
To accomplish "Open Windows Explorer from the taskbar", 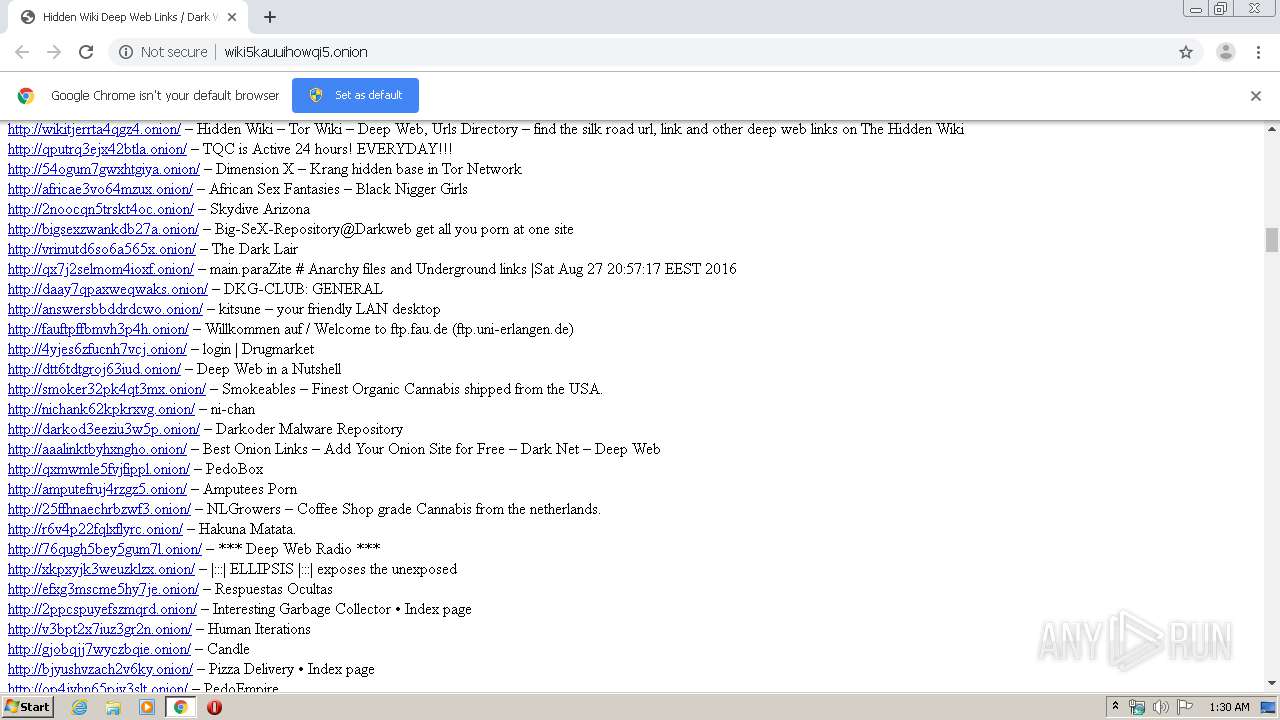I will coord(113,707).
